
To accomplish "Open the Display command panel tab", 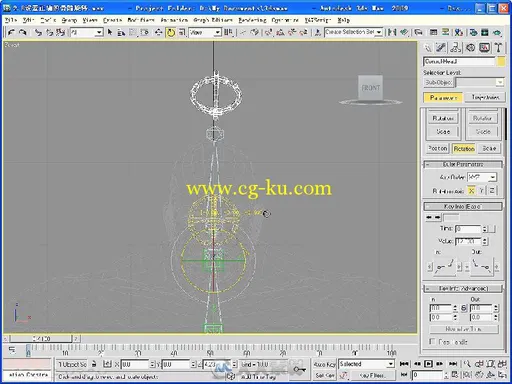I will 484,48.
